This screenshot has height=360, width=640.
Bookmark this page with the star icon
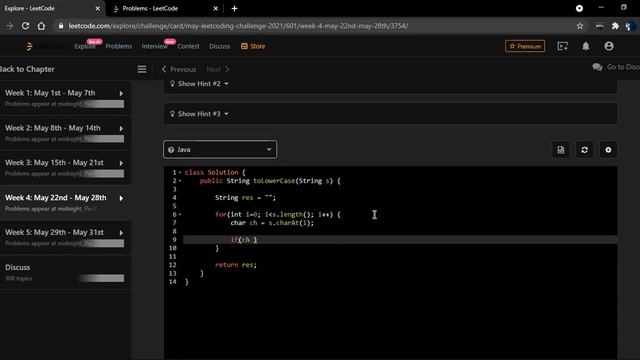tap(580, 26)
